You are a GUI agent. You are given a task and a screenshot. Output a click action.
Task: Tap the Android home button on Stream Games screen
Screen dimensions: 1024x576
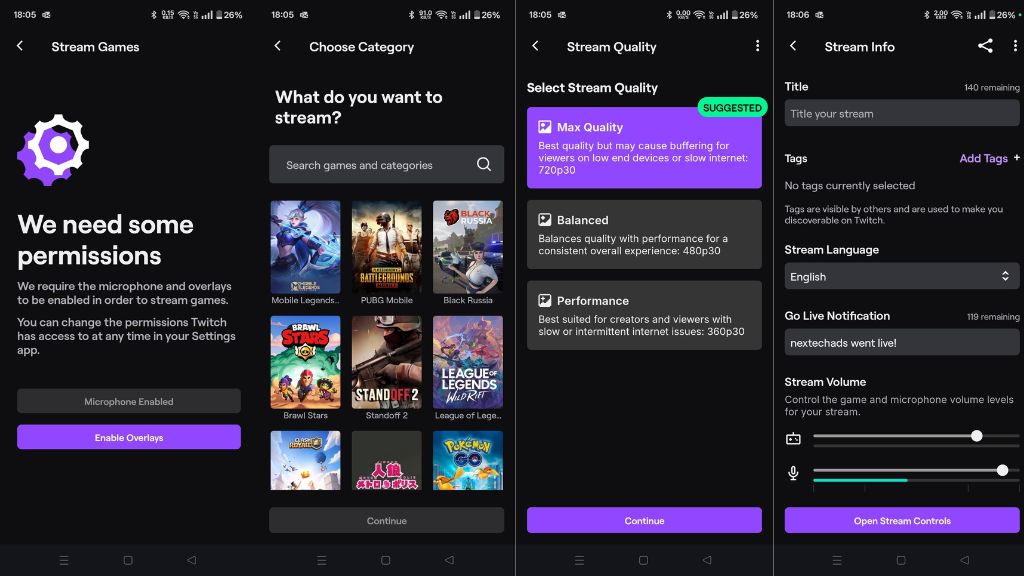click(x=128, y=560)
